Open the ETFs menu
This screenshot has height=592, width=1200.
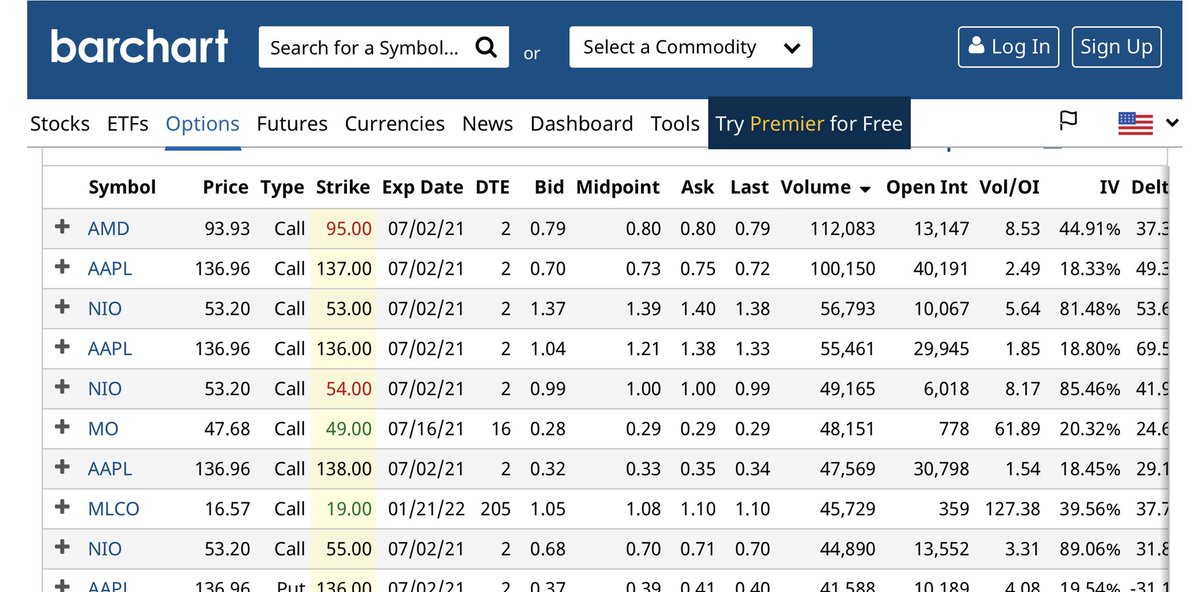[x=127, y=124]
